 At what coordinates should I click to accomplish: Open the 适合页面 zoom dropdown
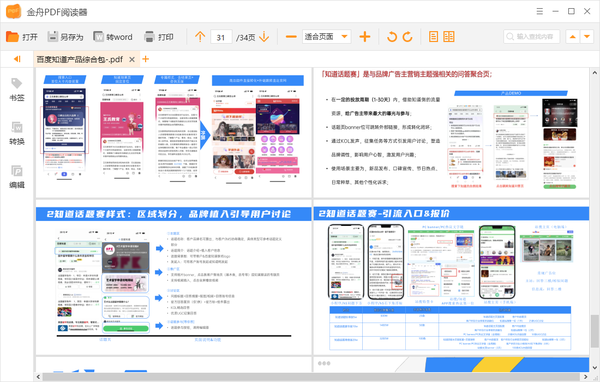coord(326,37)
